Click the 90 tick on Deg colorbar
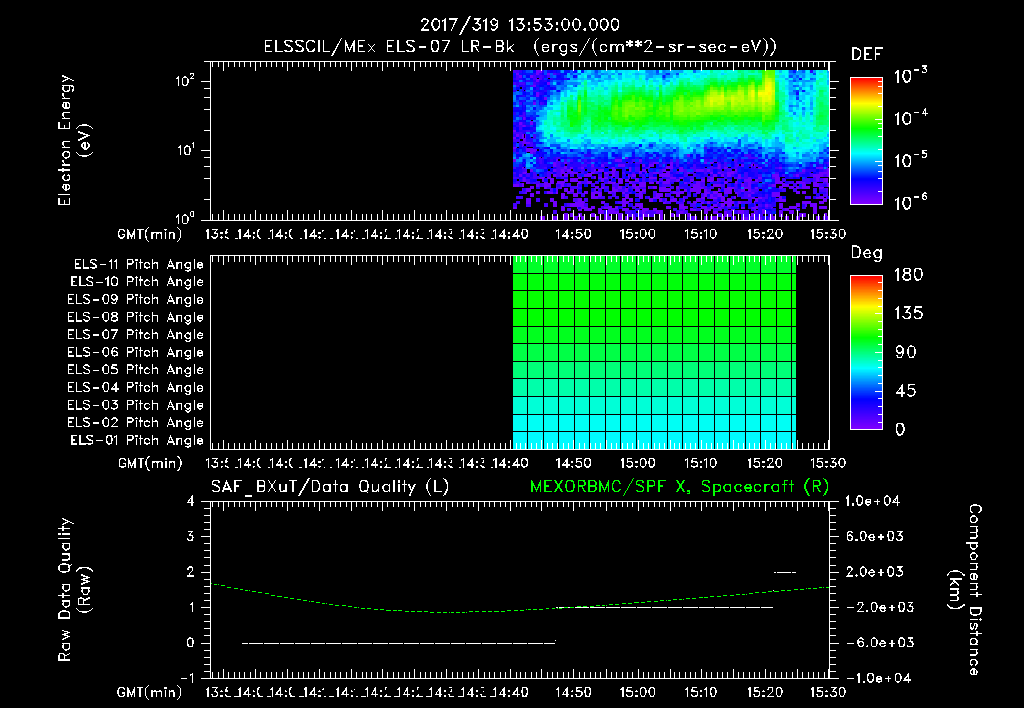1024x708 pixels. click(x=905, y=353)
